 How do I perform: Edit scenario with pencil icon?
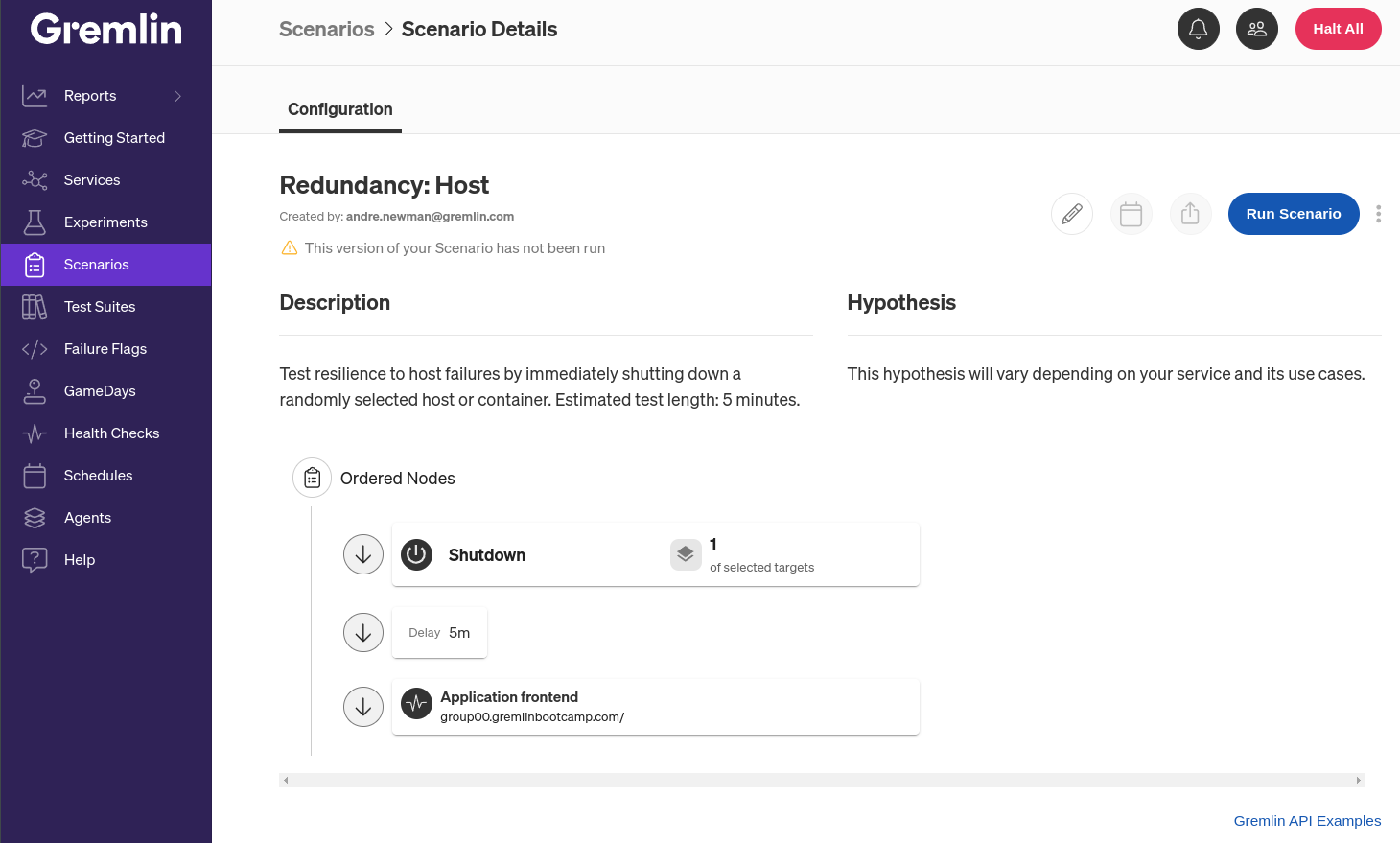click(1072, 214)
